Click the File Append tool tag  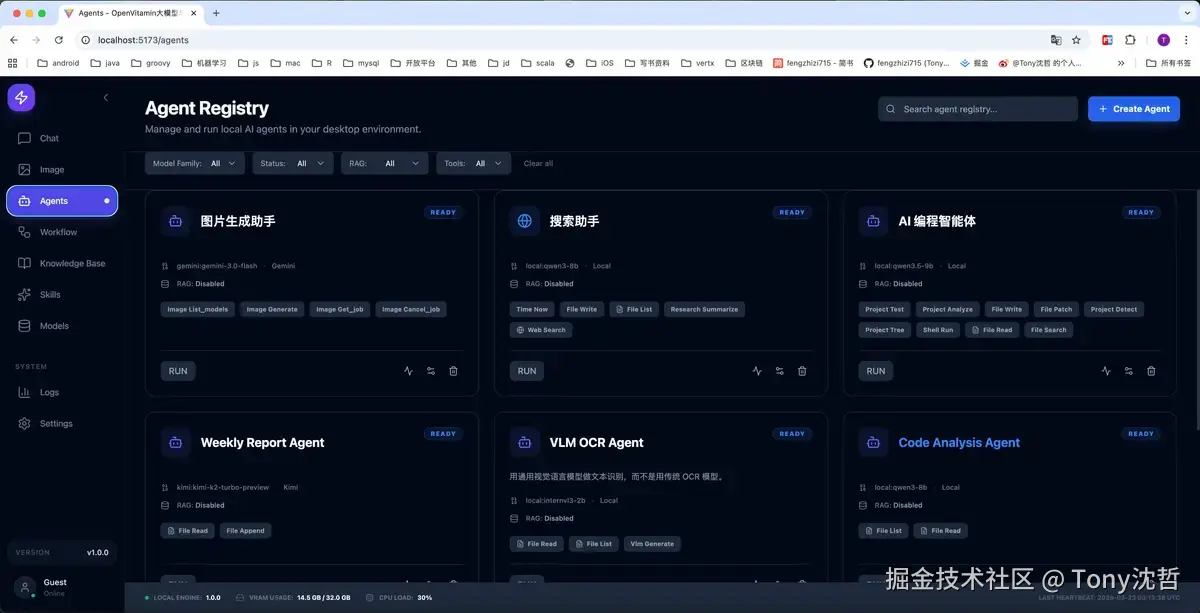pos(246,531)
